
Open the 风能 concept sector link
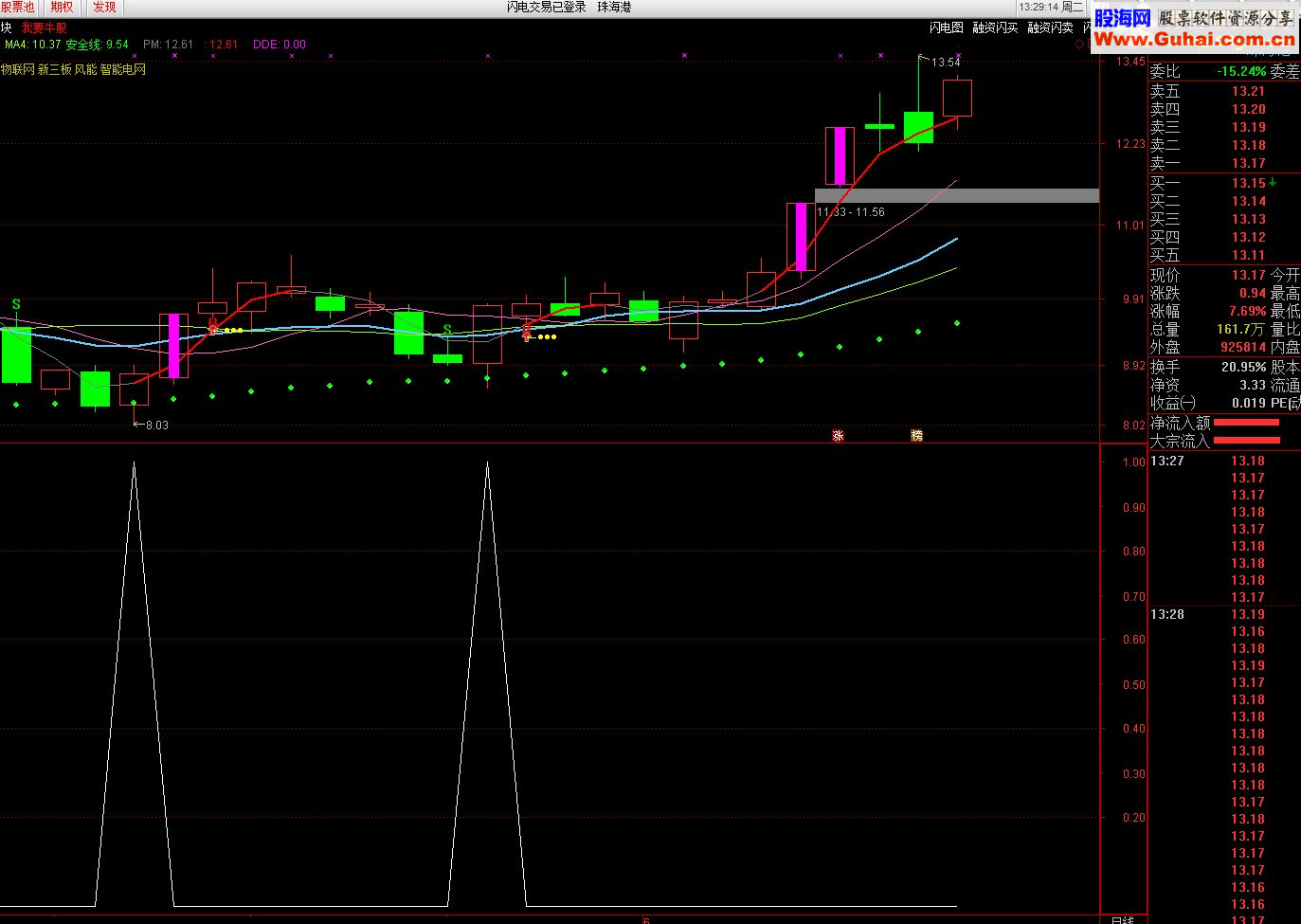[x=85, y=69]
